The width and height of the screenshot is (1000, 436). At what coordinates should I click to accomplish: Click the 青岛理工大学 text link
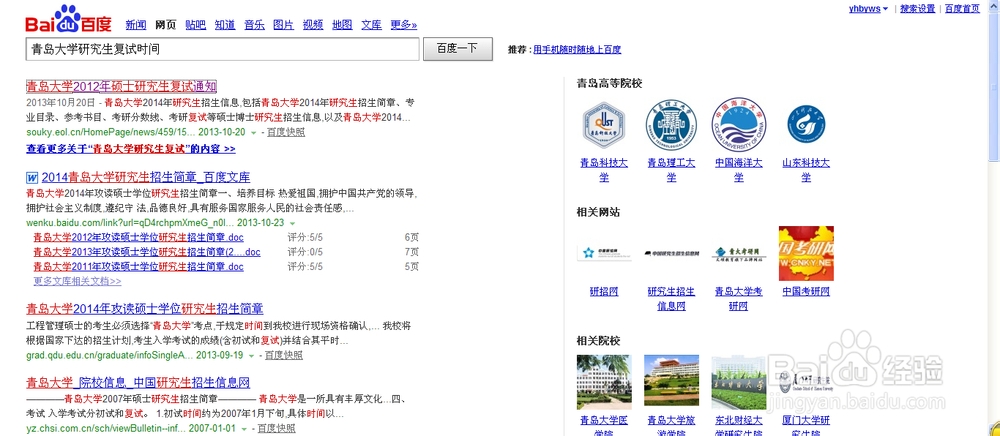(x=671, y=170)
